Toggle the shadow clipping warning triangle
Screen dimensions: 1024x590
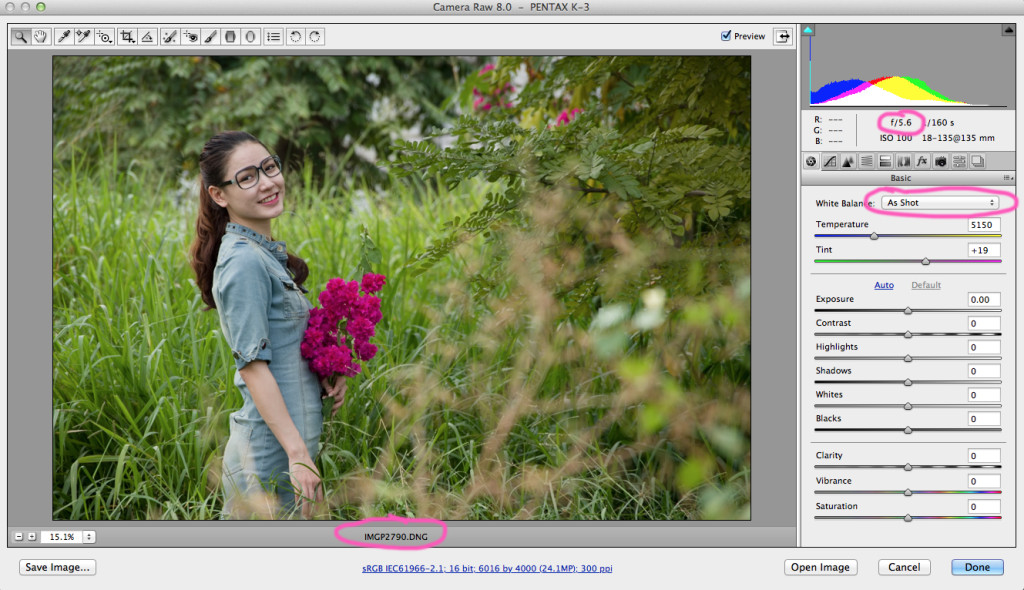point(808,30)
